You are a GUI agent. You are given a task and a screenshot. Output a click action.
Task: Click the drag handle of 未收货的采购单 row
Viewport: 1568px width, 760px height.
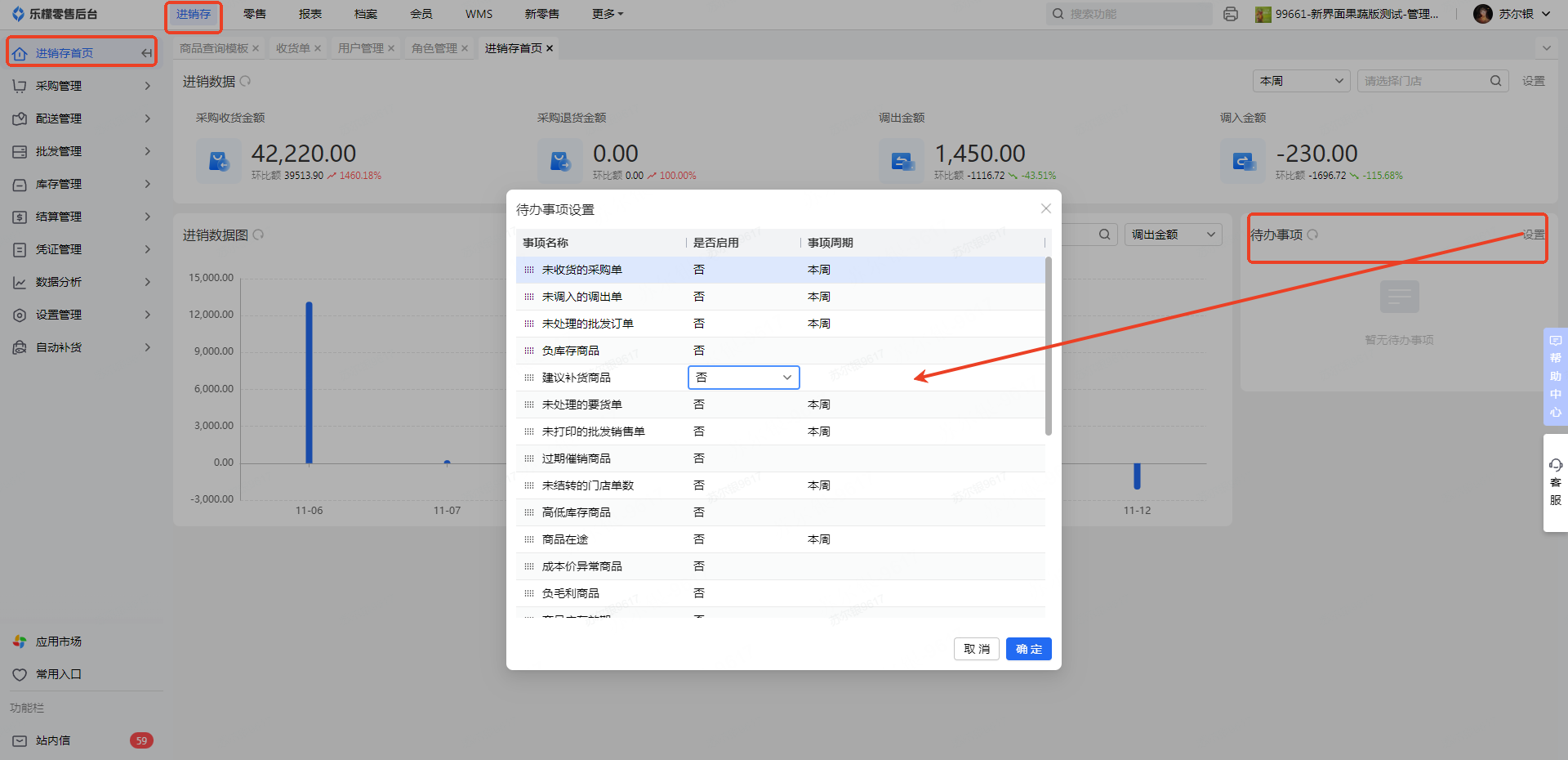point(529,270)
